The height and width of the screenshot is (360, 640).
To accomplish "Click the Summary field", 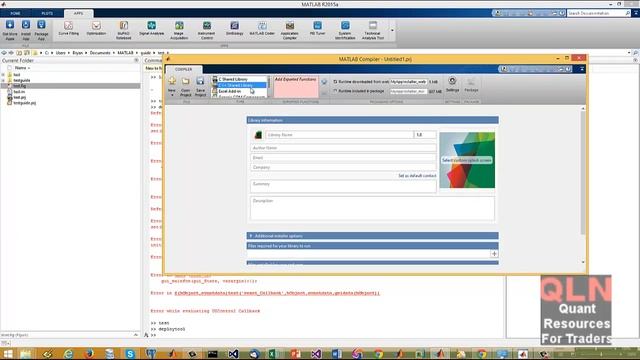I will click(343, 186).
